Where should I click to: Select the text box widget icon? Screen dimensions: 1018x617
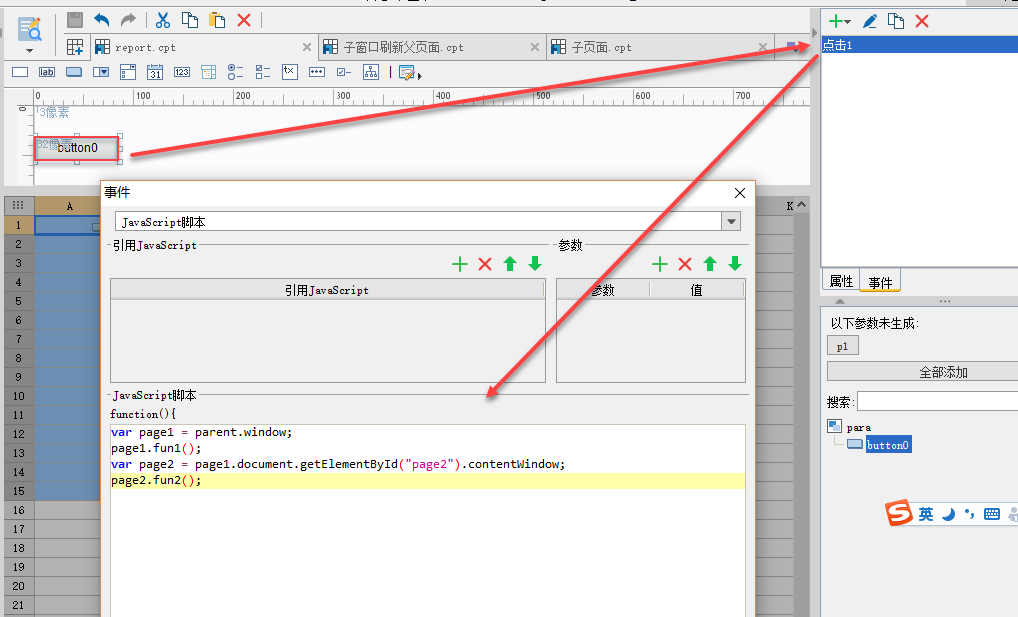click(x=20, y=72)
